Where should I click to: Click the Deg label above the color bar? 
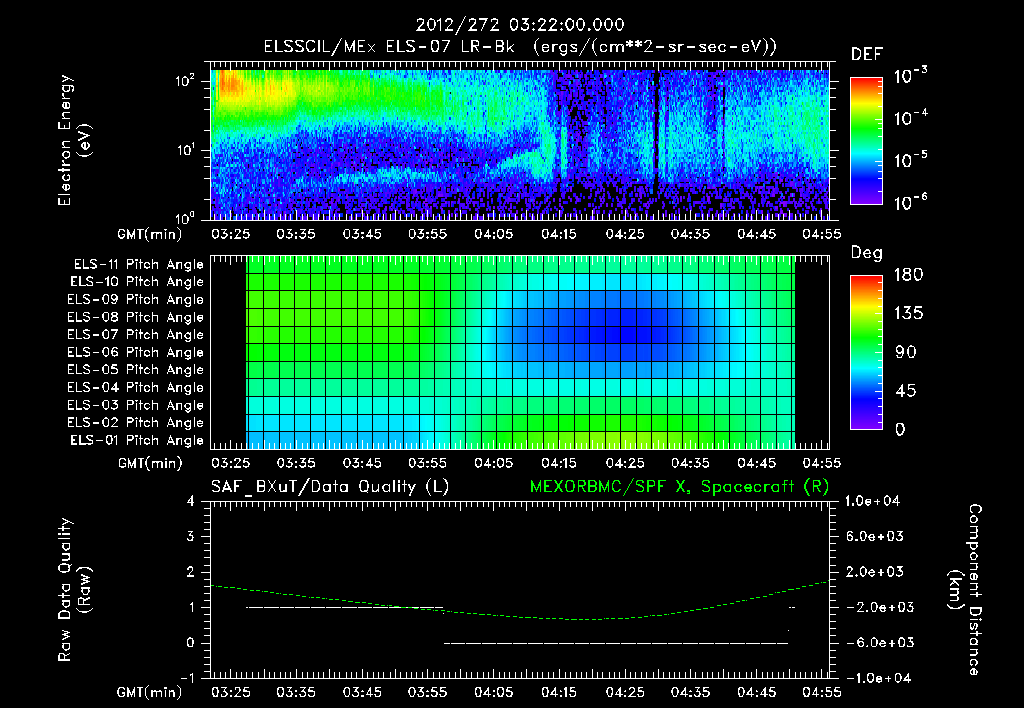point(867,253)
